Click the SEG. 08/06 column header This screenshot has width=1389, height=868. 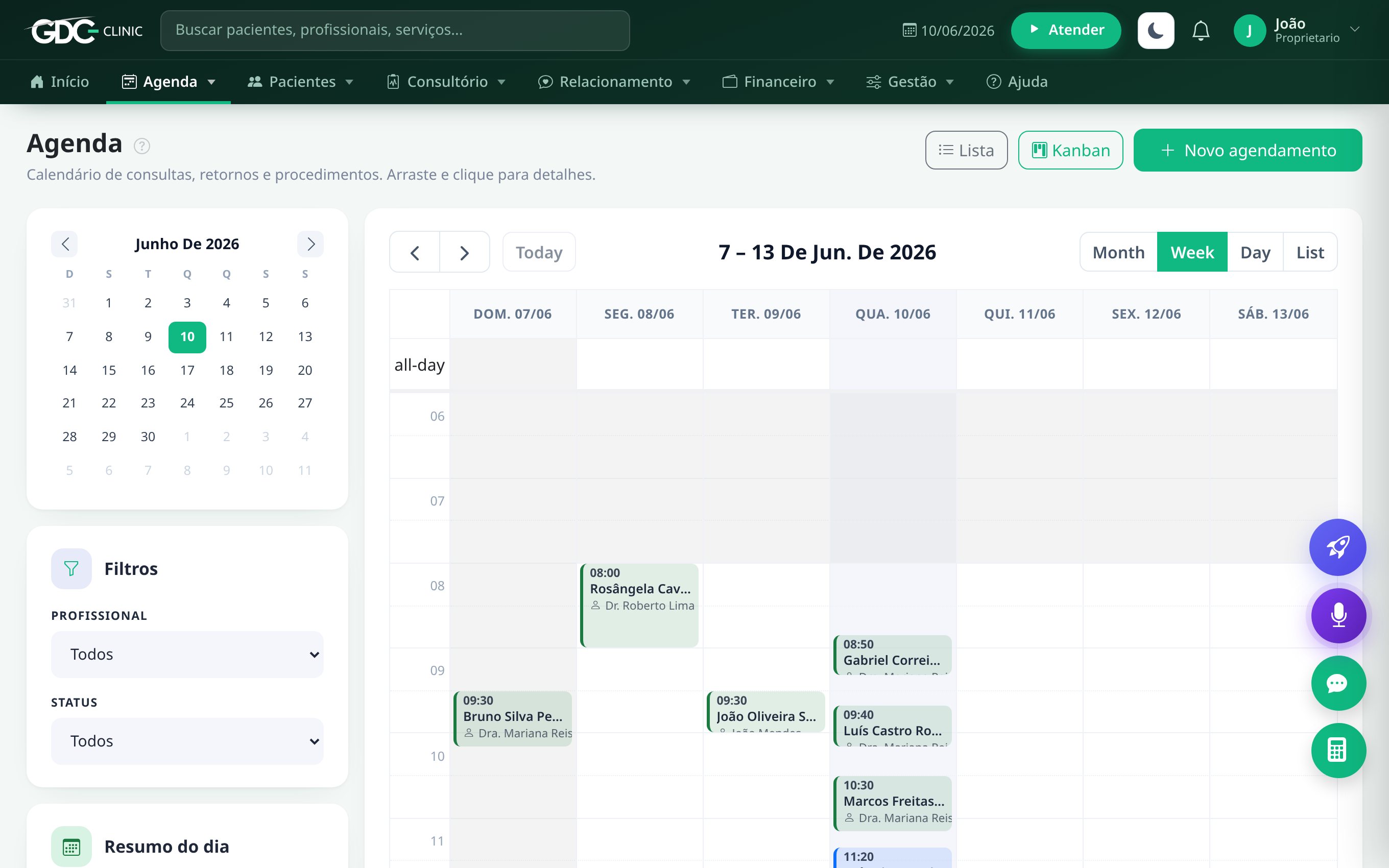click(x=639, y=314)
